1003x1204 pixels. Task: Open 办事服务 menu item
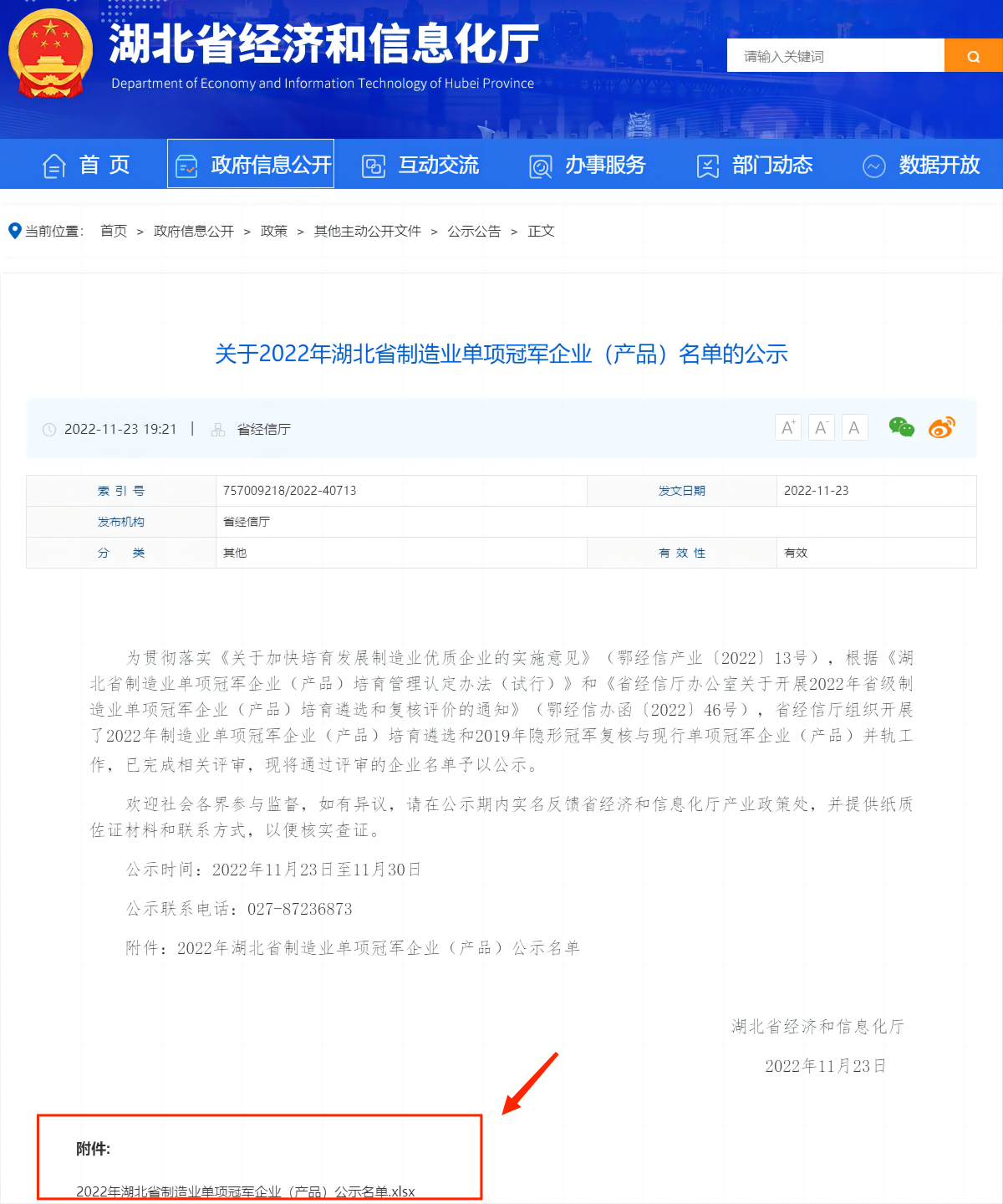588,165
